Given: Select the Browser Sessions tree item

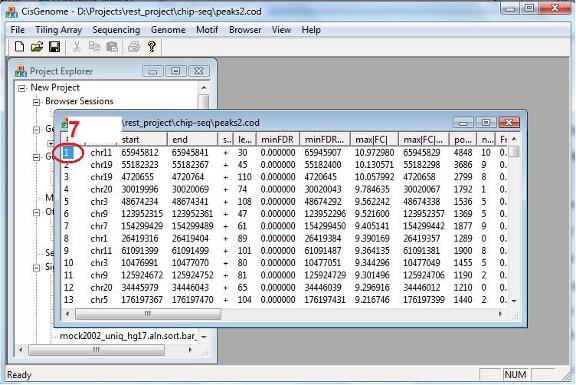Looking at the screenshot, I should tap(79, 101).
